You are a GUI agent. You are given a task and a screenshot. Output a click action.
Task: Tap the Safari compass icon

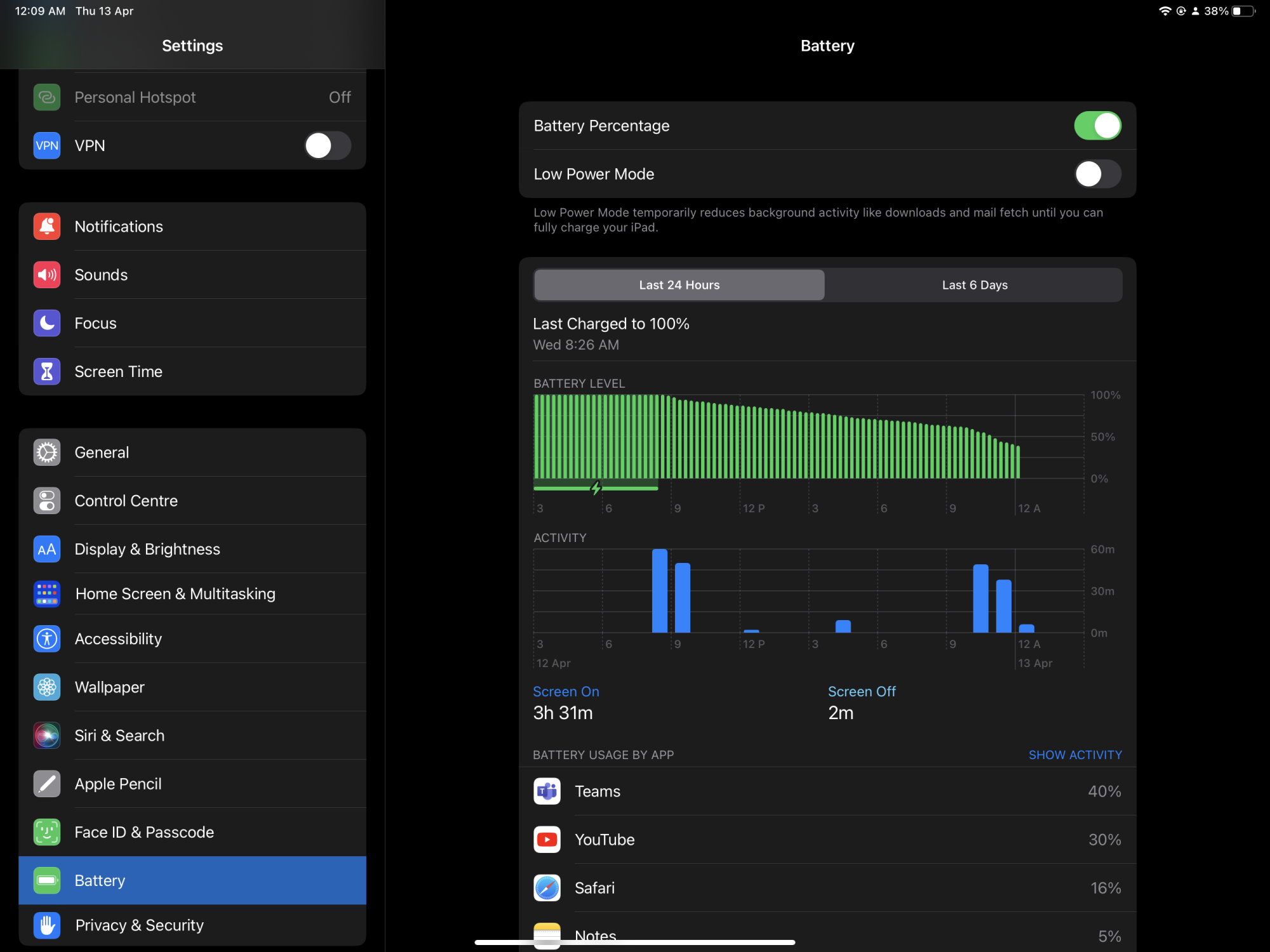547,888
